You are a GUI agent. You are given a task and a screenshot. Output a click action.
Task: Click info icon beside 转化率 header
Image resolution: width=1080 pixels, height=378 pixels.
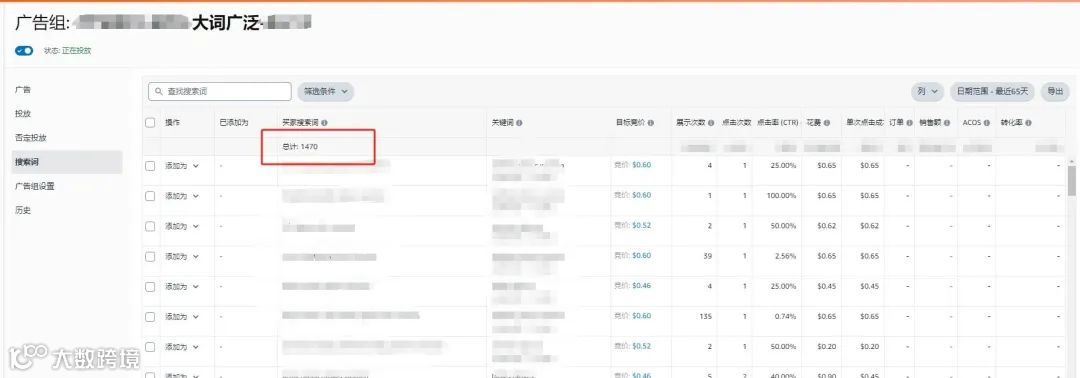1028,123
